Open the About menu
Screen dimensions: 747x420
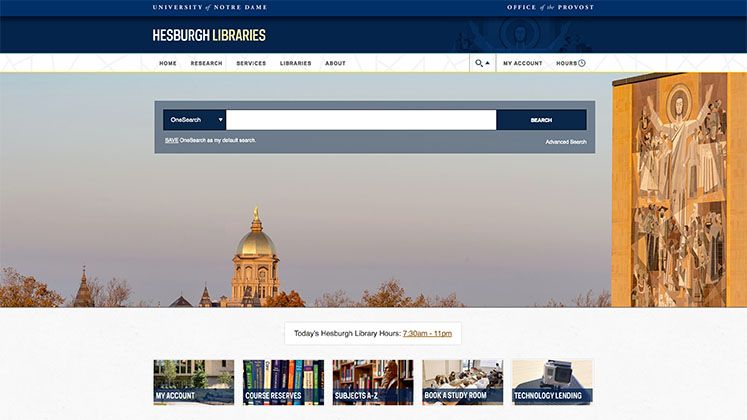point(335,63)
